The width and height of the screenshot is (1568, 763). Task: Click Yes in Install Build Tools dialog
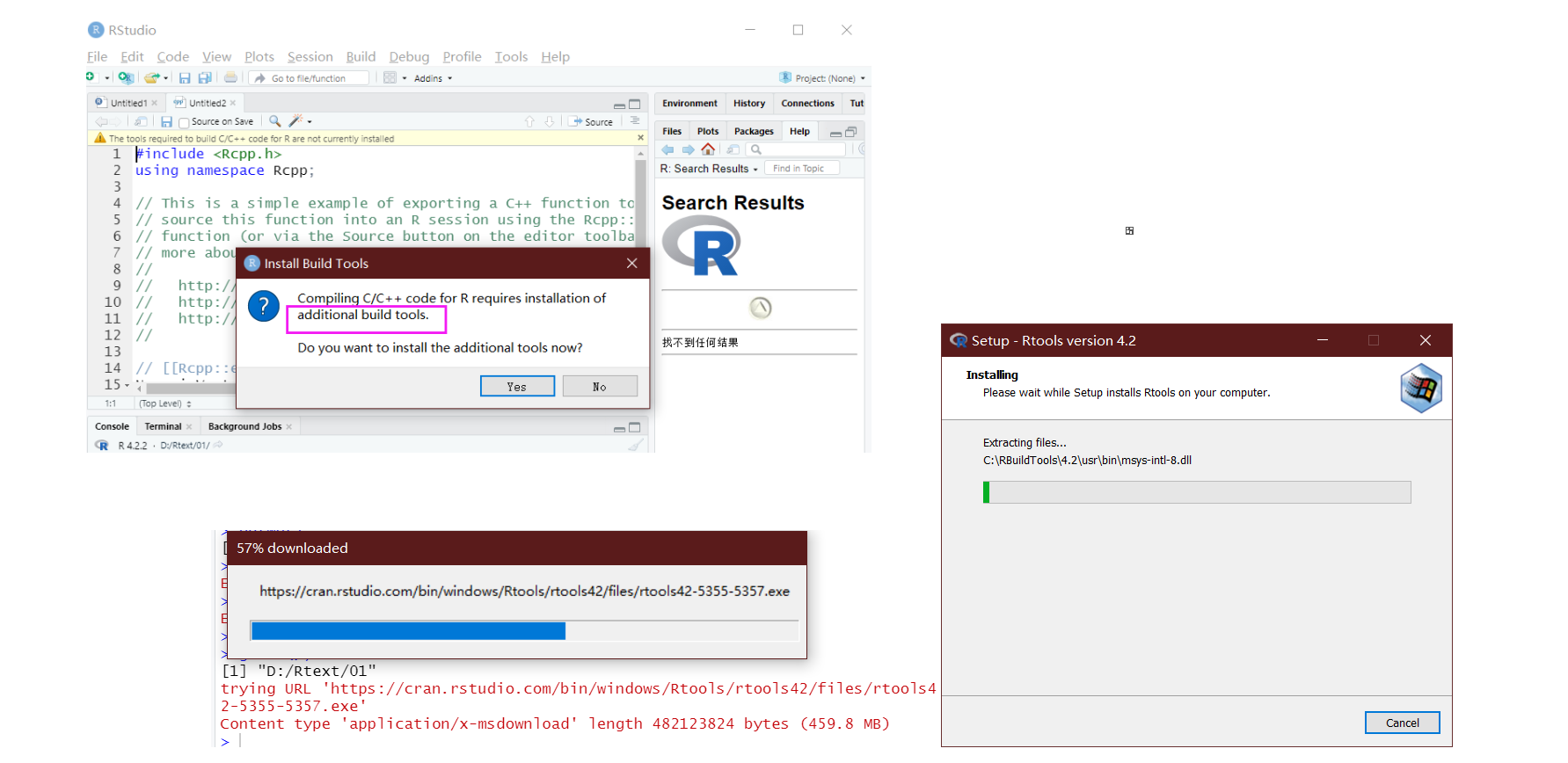(x=517, y=387)
